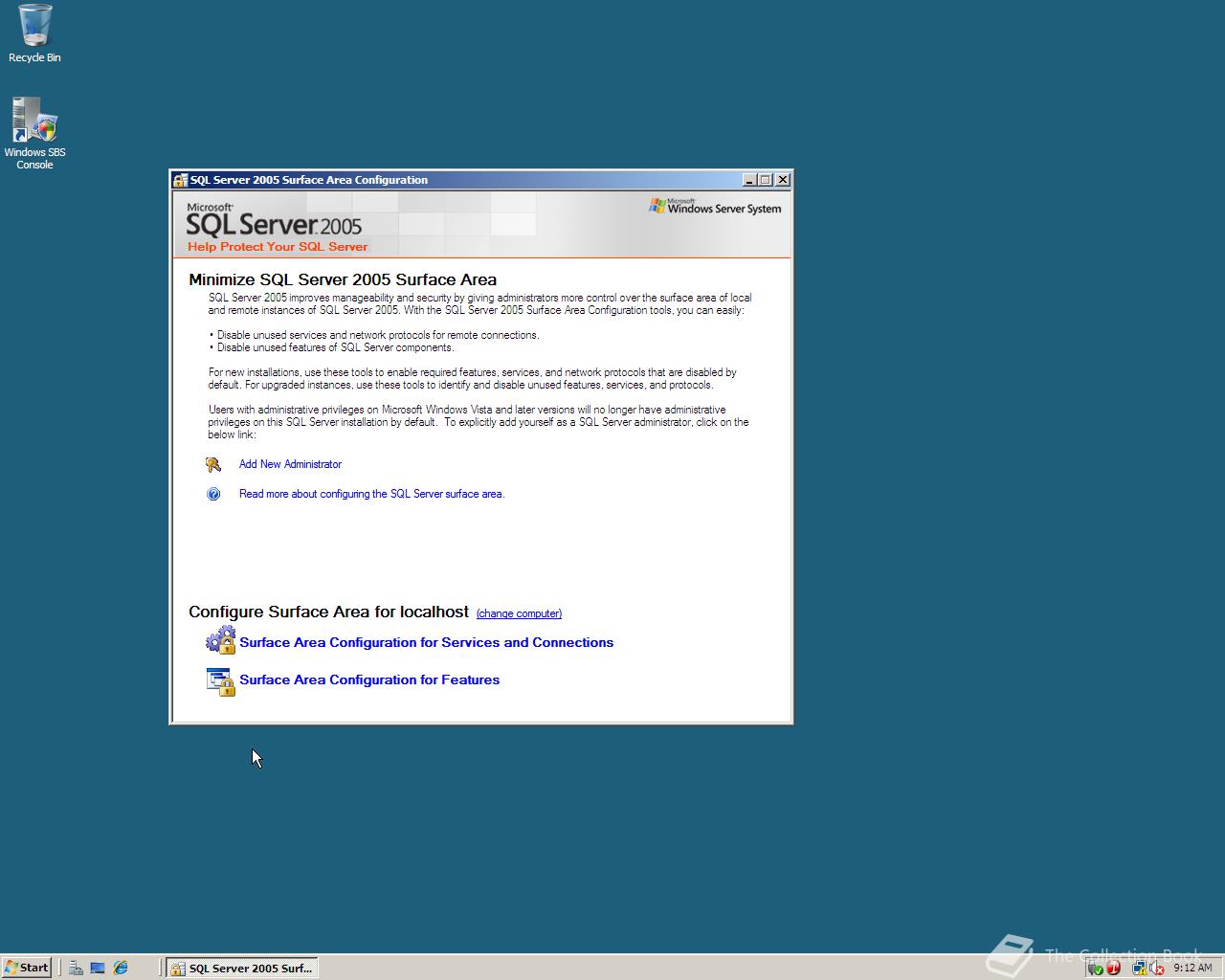Viewport: 1225px width, 980px height.
Task: Click the Microsoft SQL Server 2005 logo
Action: [x=274, y=220]
